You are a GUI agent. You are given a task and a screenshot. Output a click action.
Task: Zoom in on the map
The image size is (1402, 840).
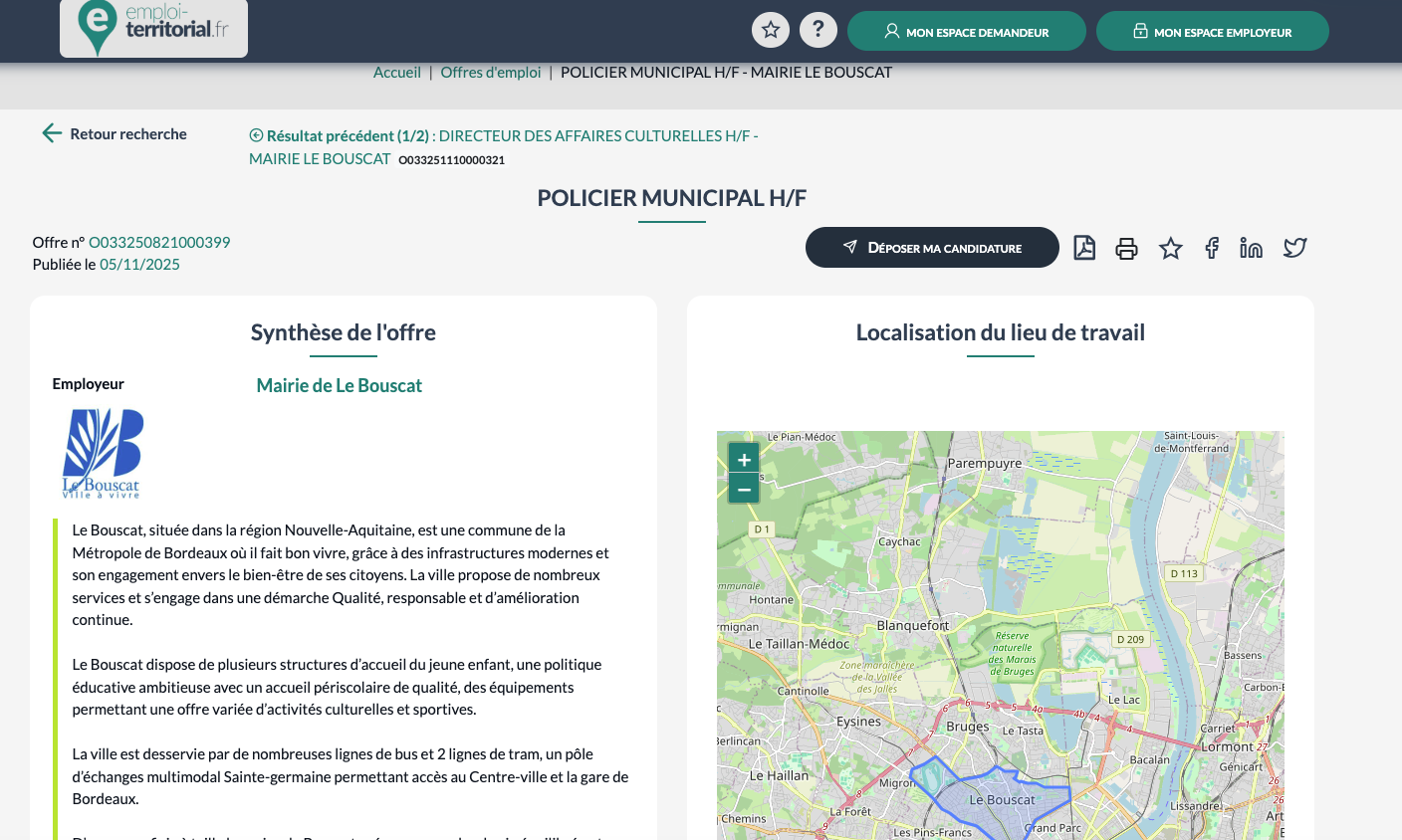point(744,459)
